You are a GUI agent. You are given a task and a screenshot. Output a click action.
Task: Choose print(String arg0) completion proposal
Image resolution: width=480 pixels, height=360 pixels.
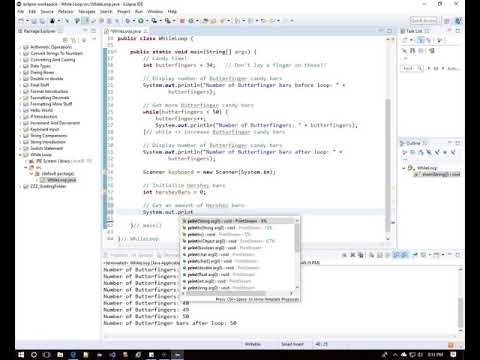tap(238, 221)
